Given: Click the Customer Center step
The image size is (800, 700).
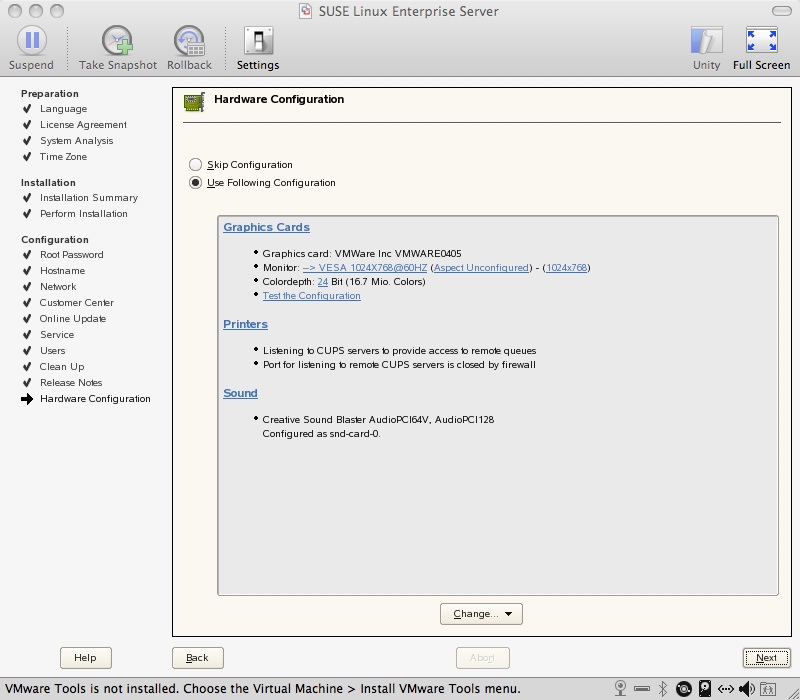Looking at the screenshot, I should pyautogui.click(x=77, y=303).
